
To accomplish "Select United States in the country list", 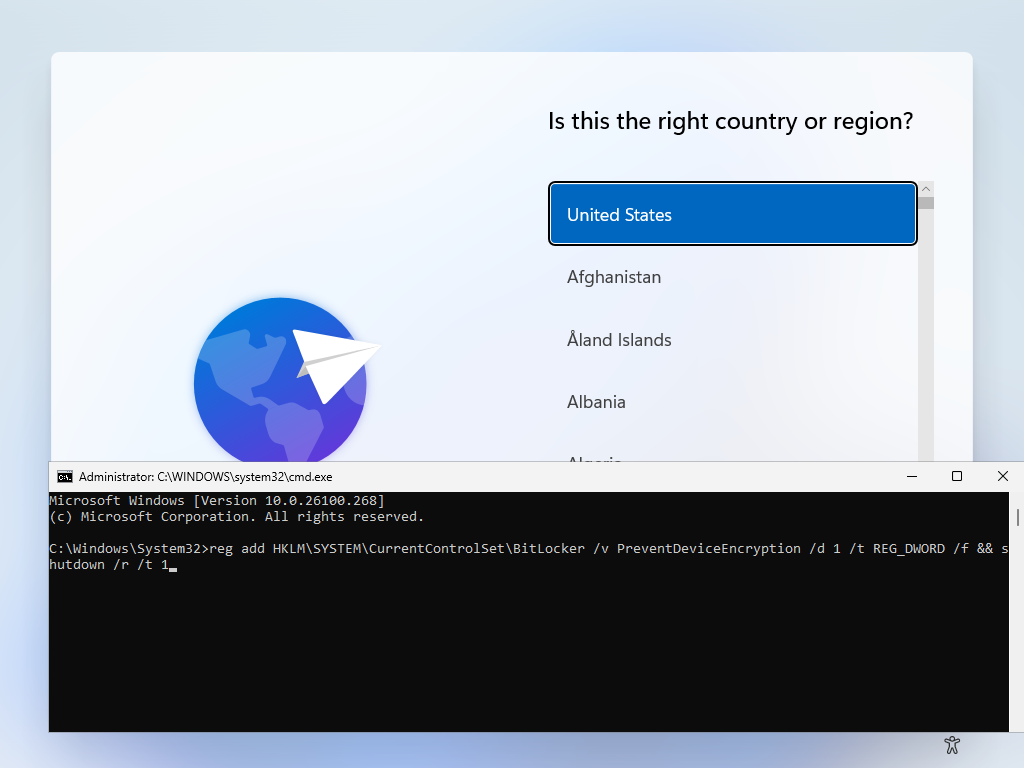I will [x=733, y=214].
